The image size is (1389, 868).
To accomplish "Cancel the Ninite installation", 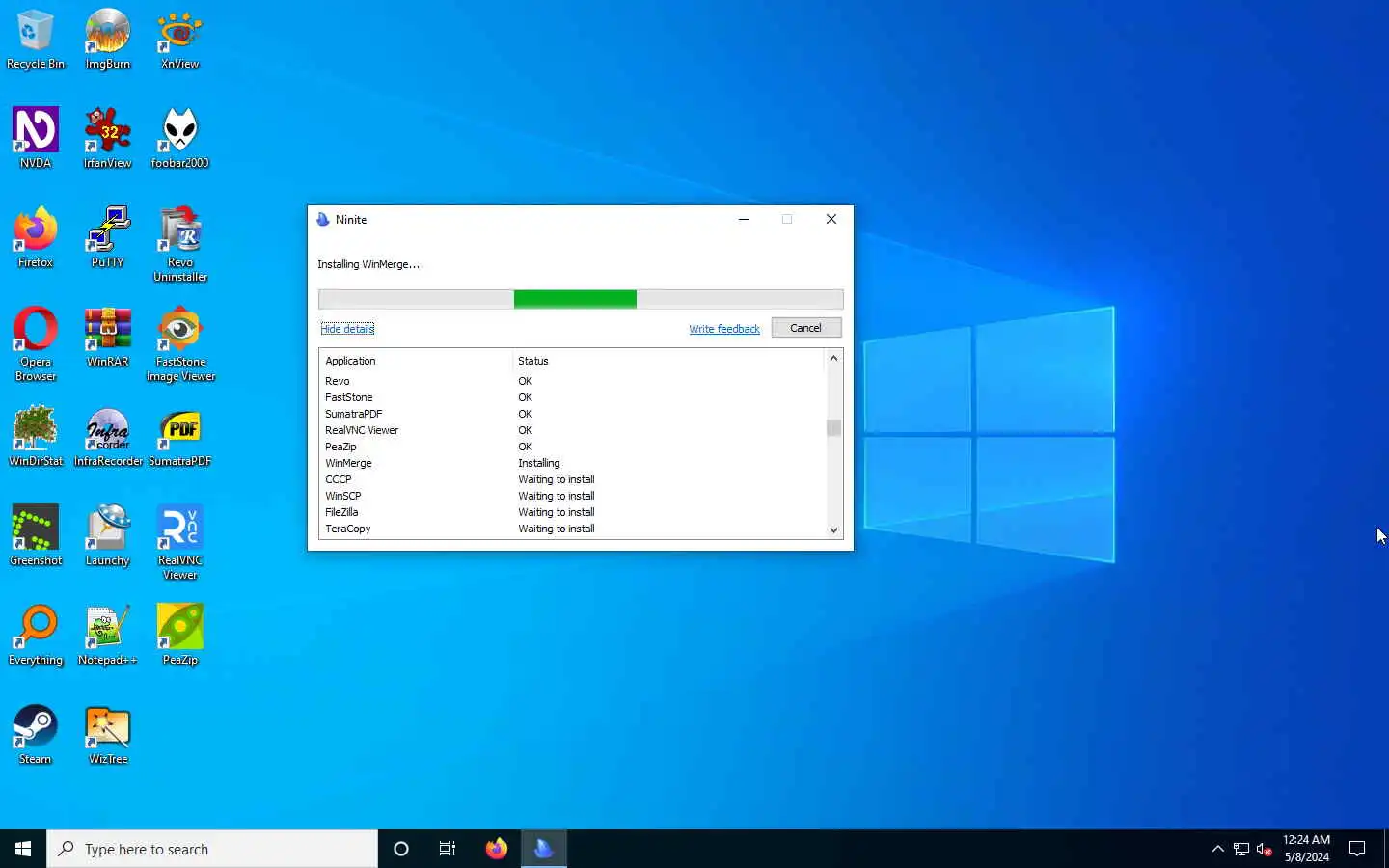I will coord(805,328).
